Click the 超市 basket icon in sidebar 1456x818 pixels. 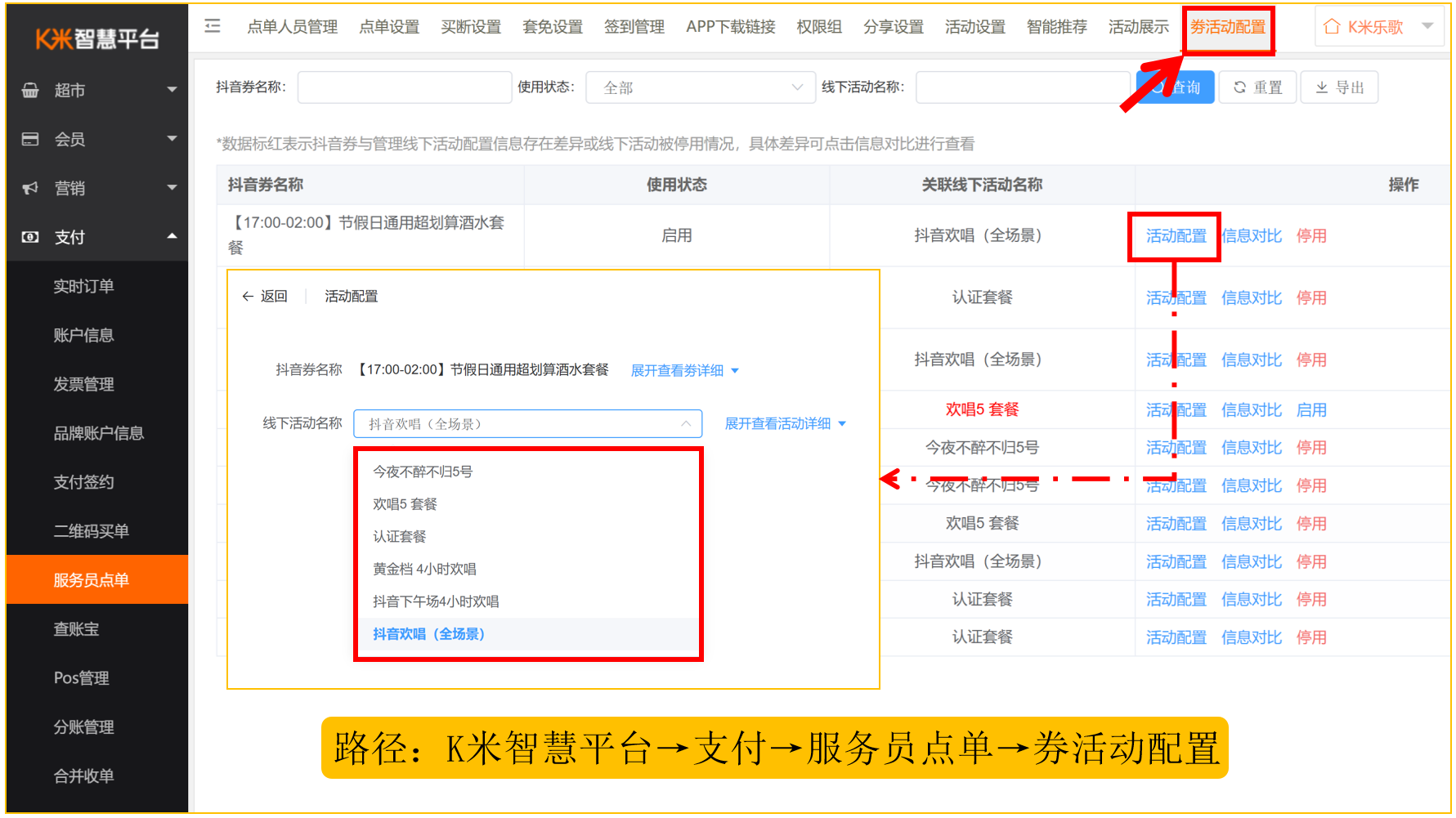click(x=30, y=90)
